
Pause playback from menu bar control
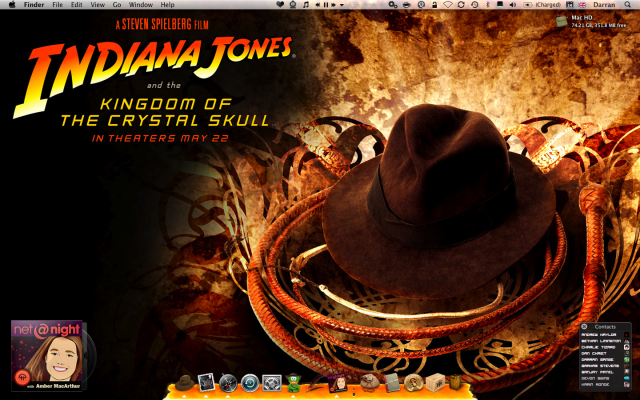coord(326,5)
